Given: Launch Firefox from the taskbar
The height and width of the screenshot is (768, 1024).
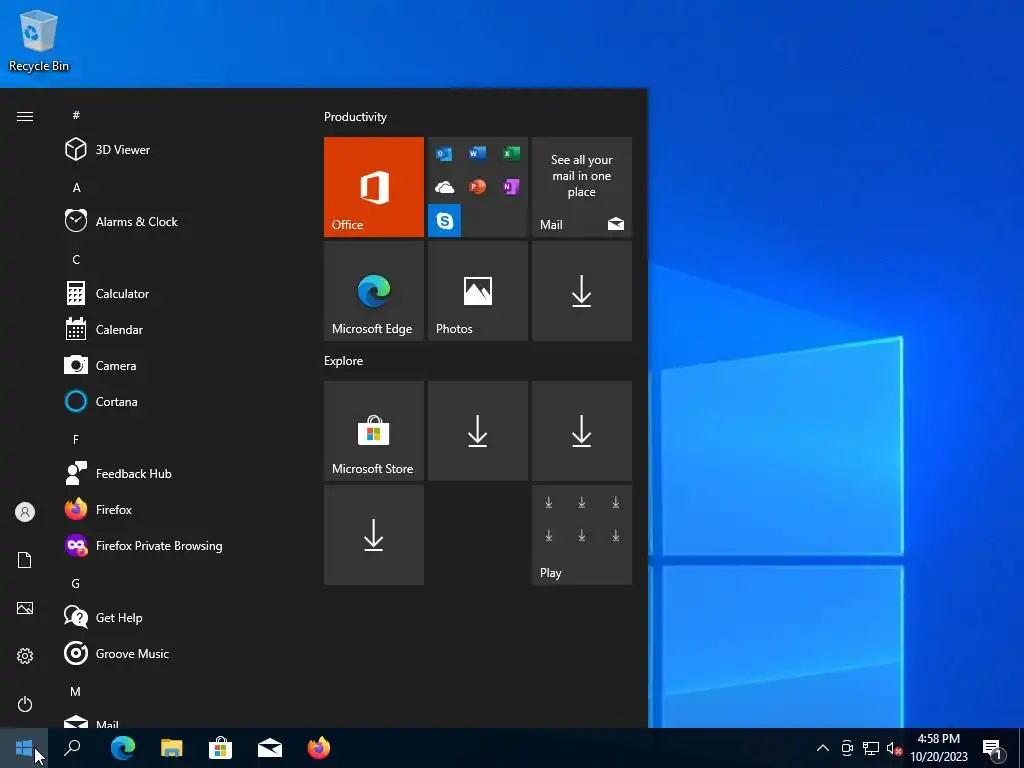Looking at the screenshot, I should tap(319, 748).
